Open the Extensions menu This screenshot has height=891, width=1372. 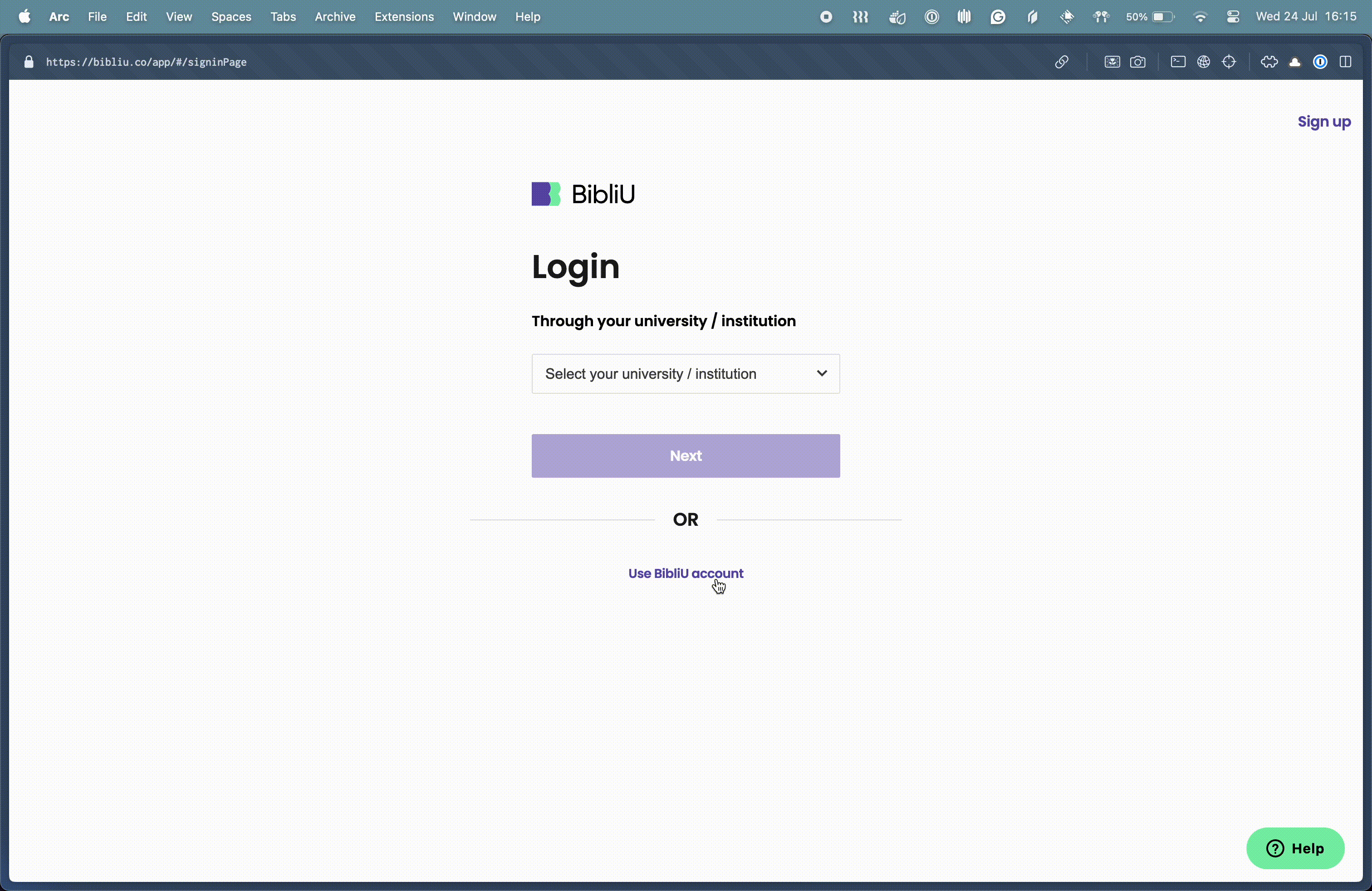tap(404, 17)
